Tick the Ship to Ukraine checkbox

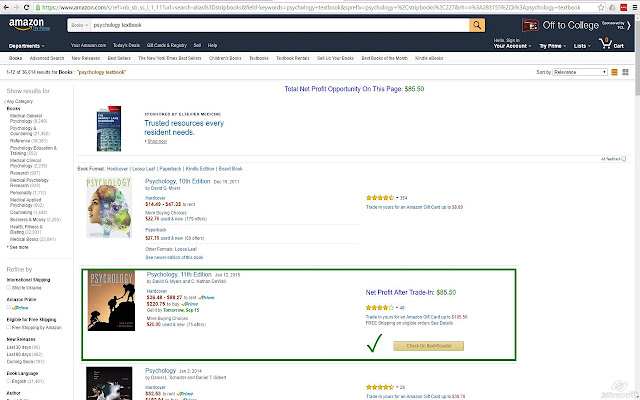(9, 288)
